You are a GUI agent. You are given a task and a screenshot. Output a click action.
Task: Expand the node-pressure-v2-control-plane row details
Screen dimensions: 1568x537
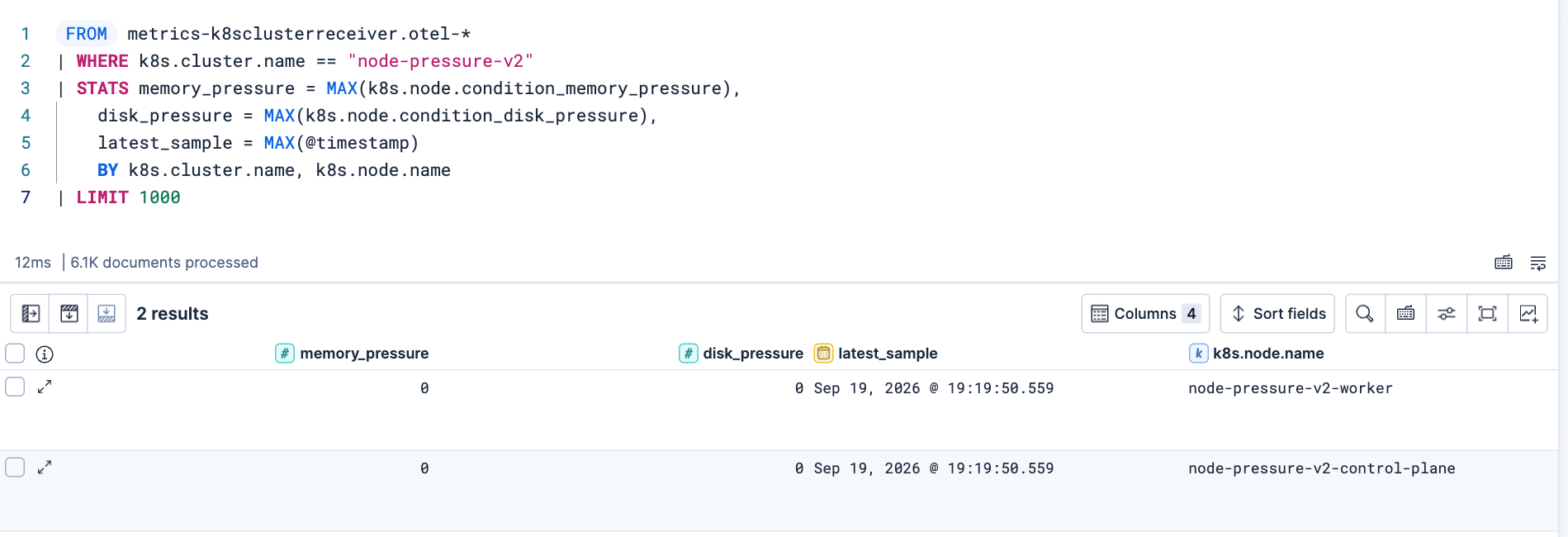pyautogui.click(x=45, y=467)
